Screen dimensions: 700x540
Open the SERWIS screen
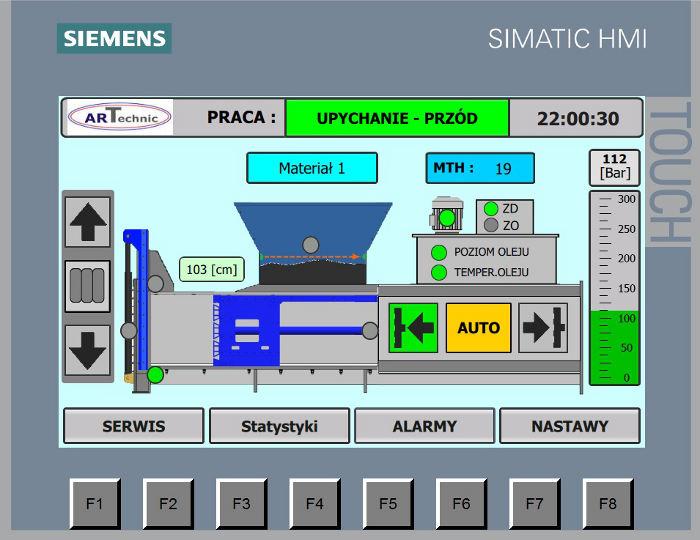133,426
